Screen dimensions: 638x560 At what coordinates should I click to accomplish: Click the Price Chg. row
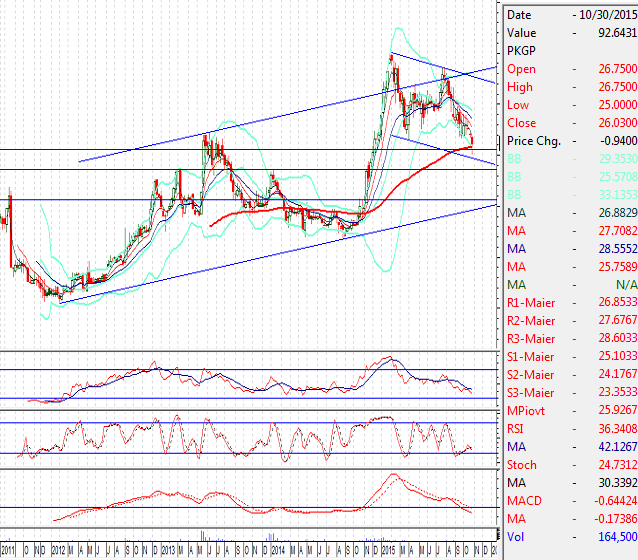(x=570, y=141)
